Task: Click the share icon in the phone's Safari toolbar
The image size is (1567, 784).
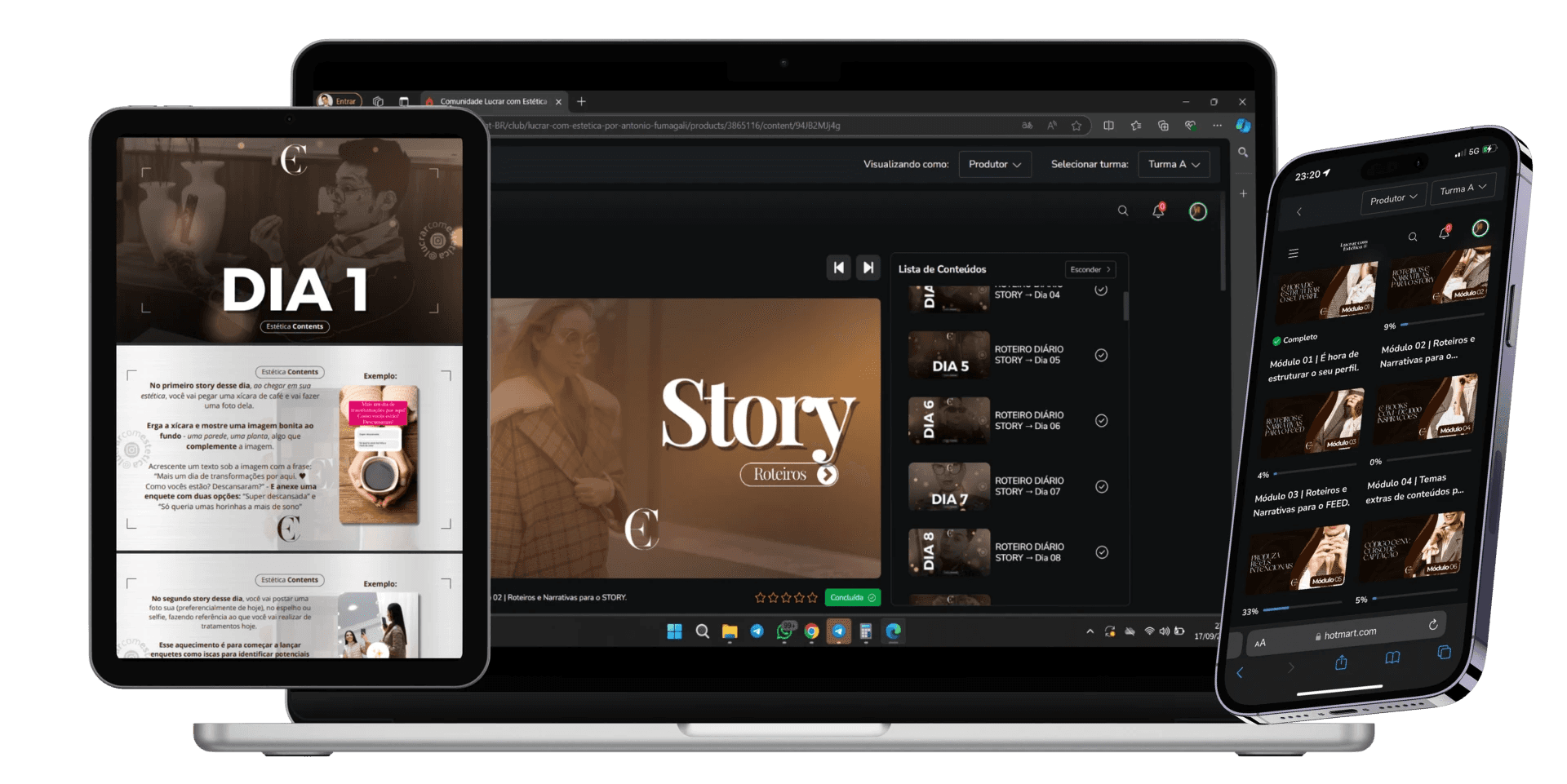Action: 1341,662
